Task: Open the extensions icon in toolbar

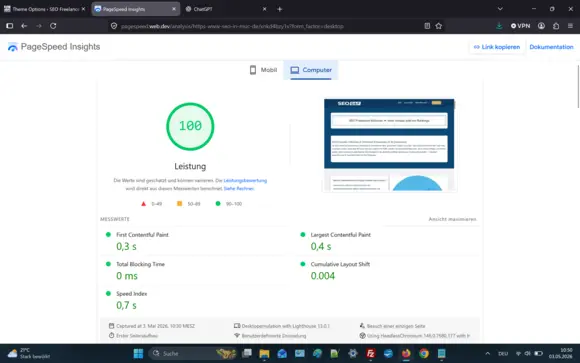Action: pos(556,26)
